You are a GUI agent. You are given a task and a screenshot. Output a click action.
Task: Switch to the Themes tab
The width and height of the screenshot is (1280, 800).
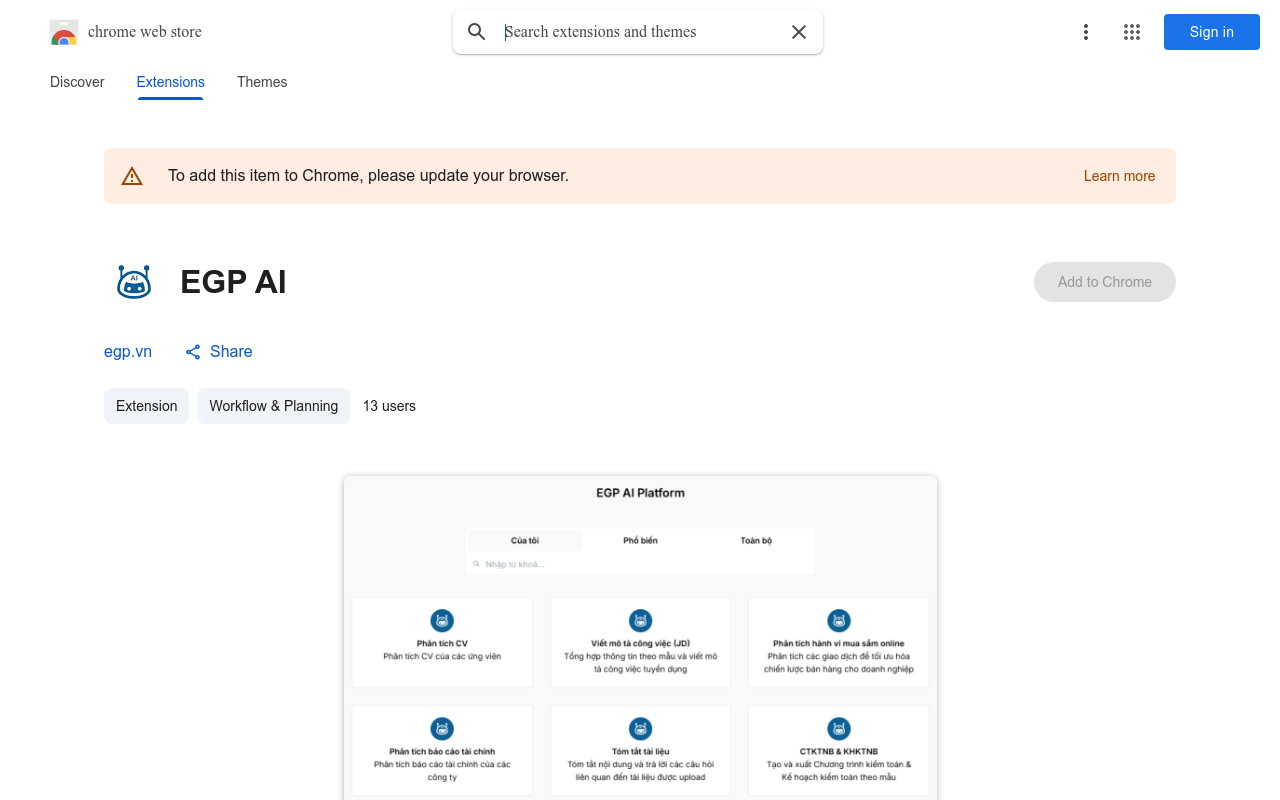pos(262,82)
